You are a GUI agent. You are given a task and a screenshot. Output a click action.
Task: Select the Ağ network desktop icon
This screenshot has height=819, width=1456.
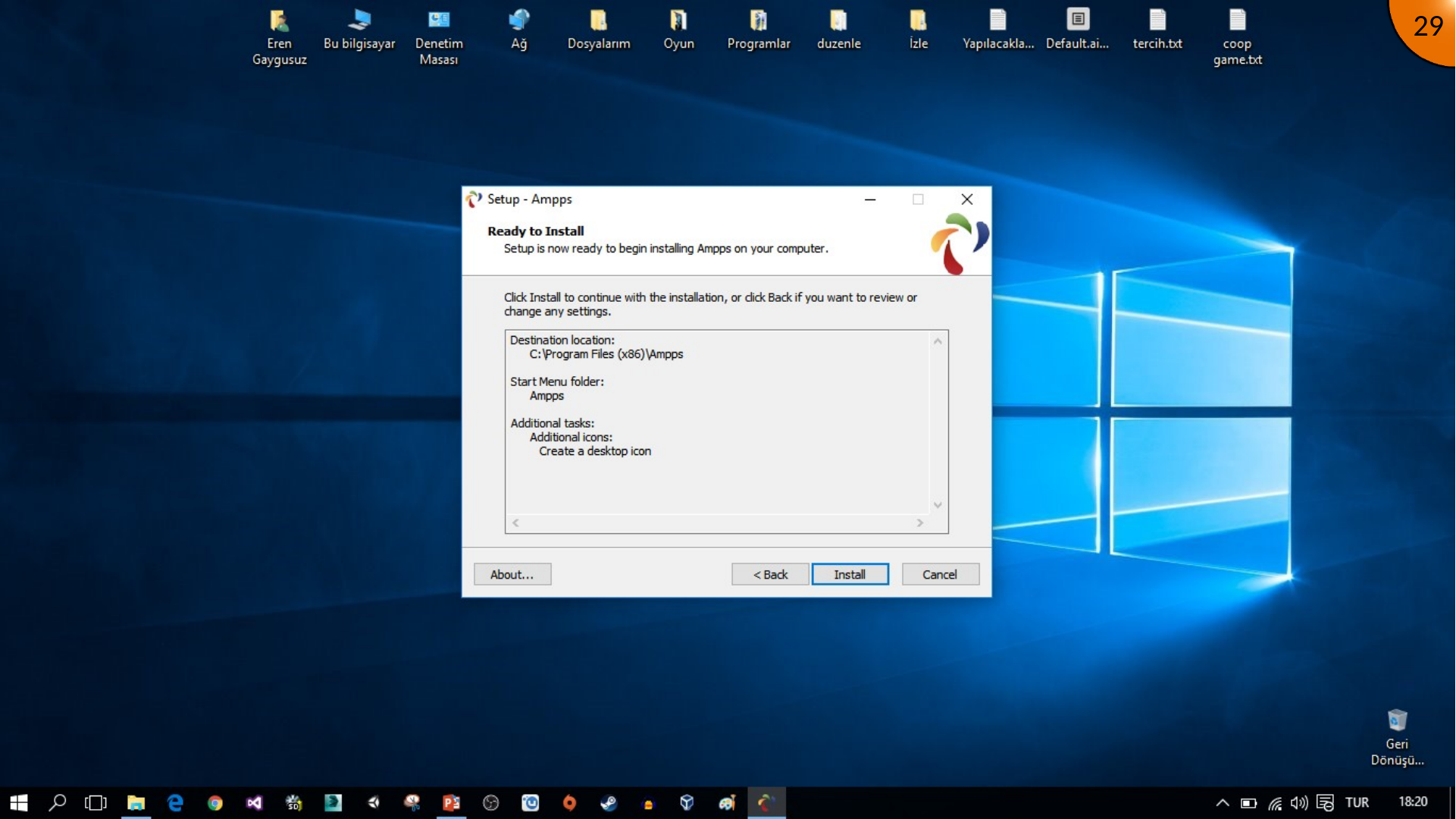click(518, 30)
